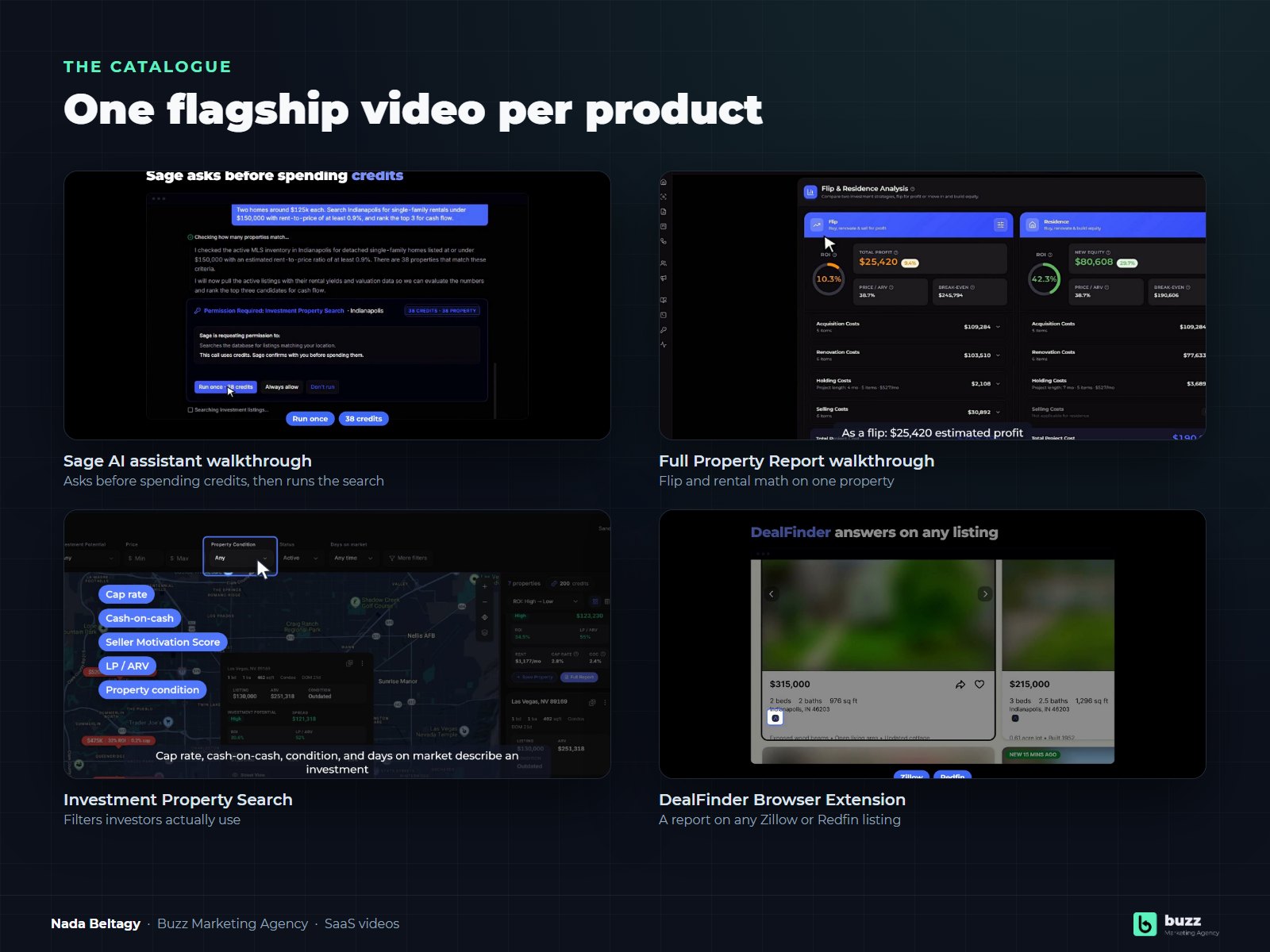Click the Residence card house icon
The image size is (1270, 952).
pos(1032,225)
